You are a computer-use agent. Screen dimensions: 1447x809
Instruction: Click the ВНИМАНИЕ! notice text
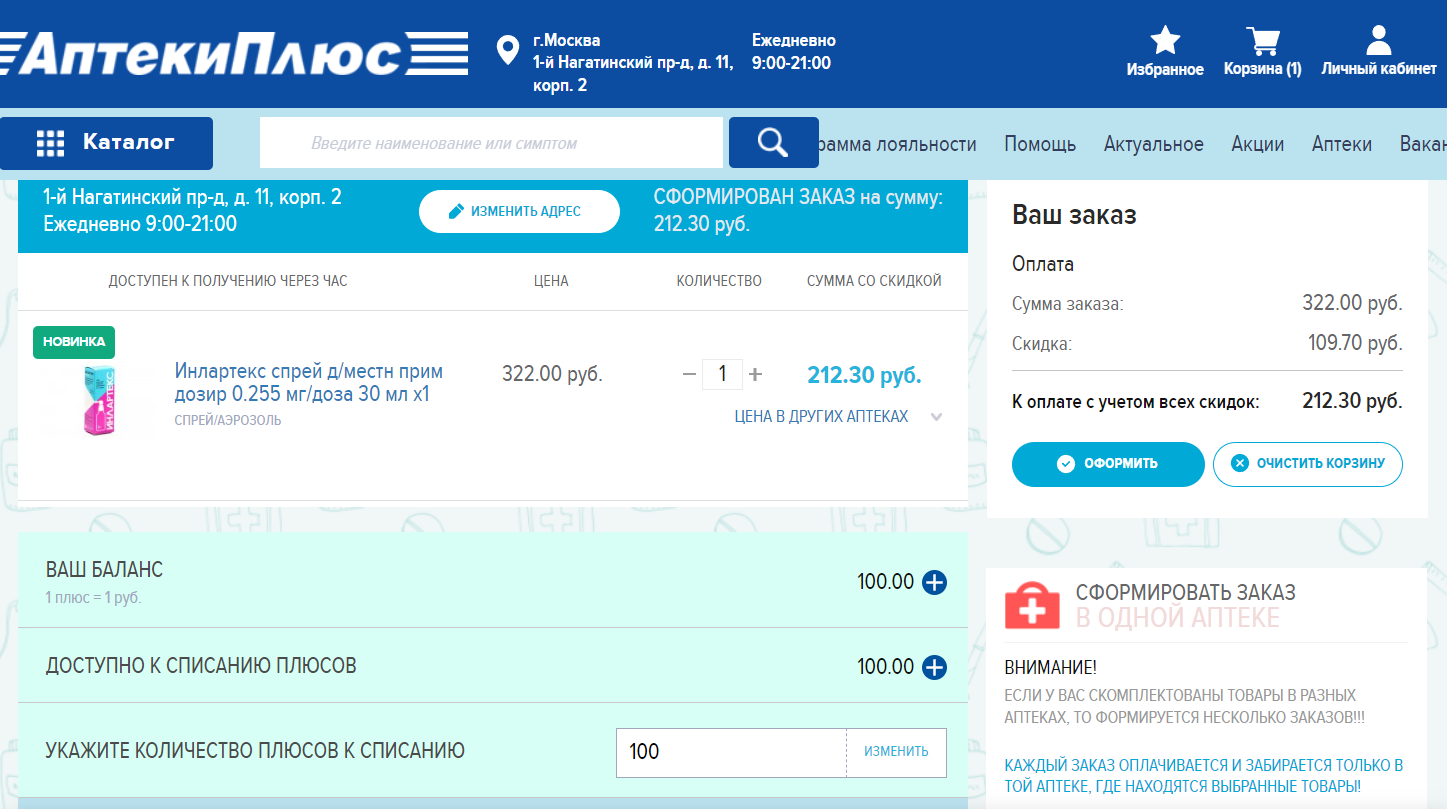1050,668
